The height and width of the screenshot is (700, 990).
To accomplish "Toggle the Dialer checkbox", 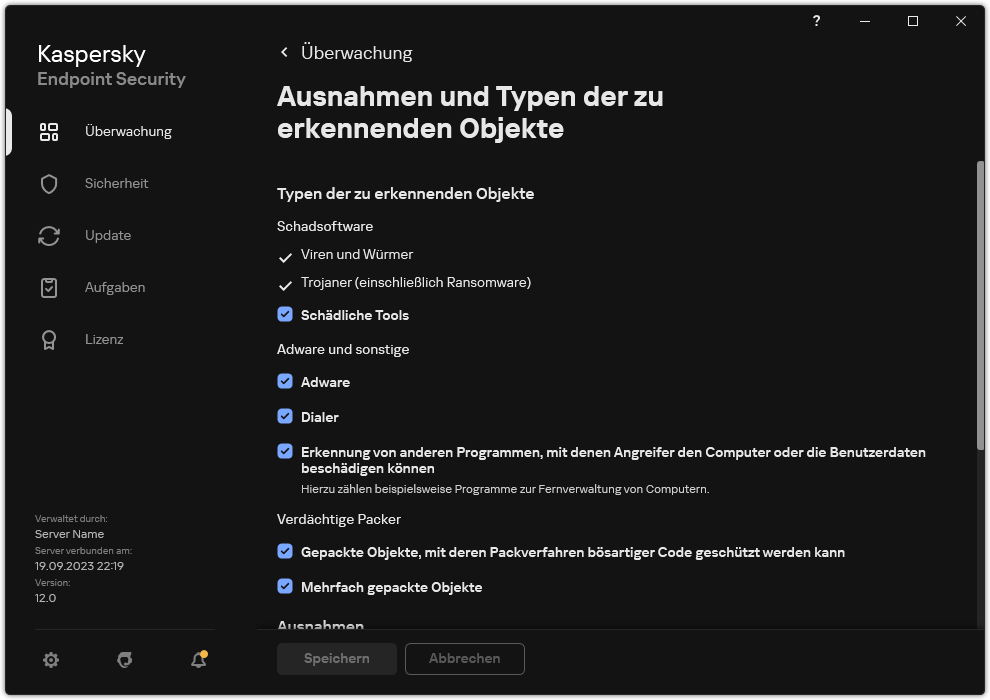I will (285, 416).
